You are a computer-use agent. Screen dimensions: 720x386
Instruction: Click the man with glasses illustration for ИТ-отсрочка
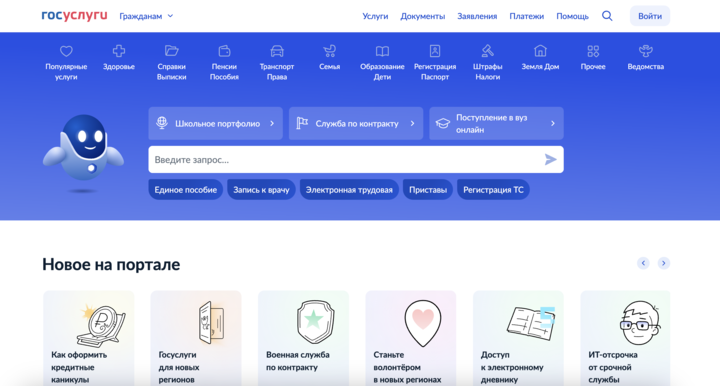640,323
